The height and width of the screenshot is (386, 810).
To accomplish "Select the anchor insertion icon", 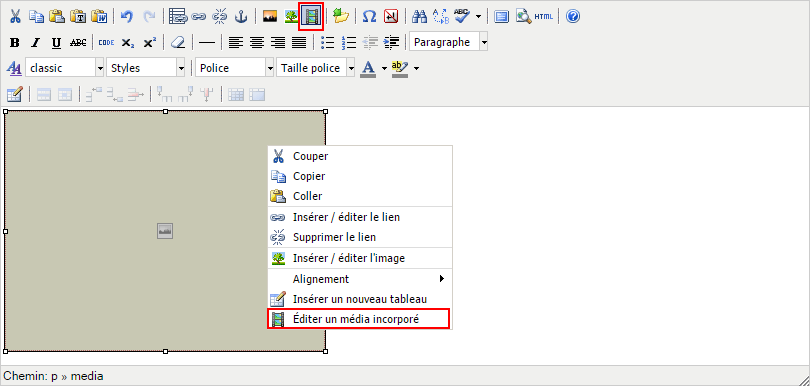I will point(241,17).
